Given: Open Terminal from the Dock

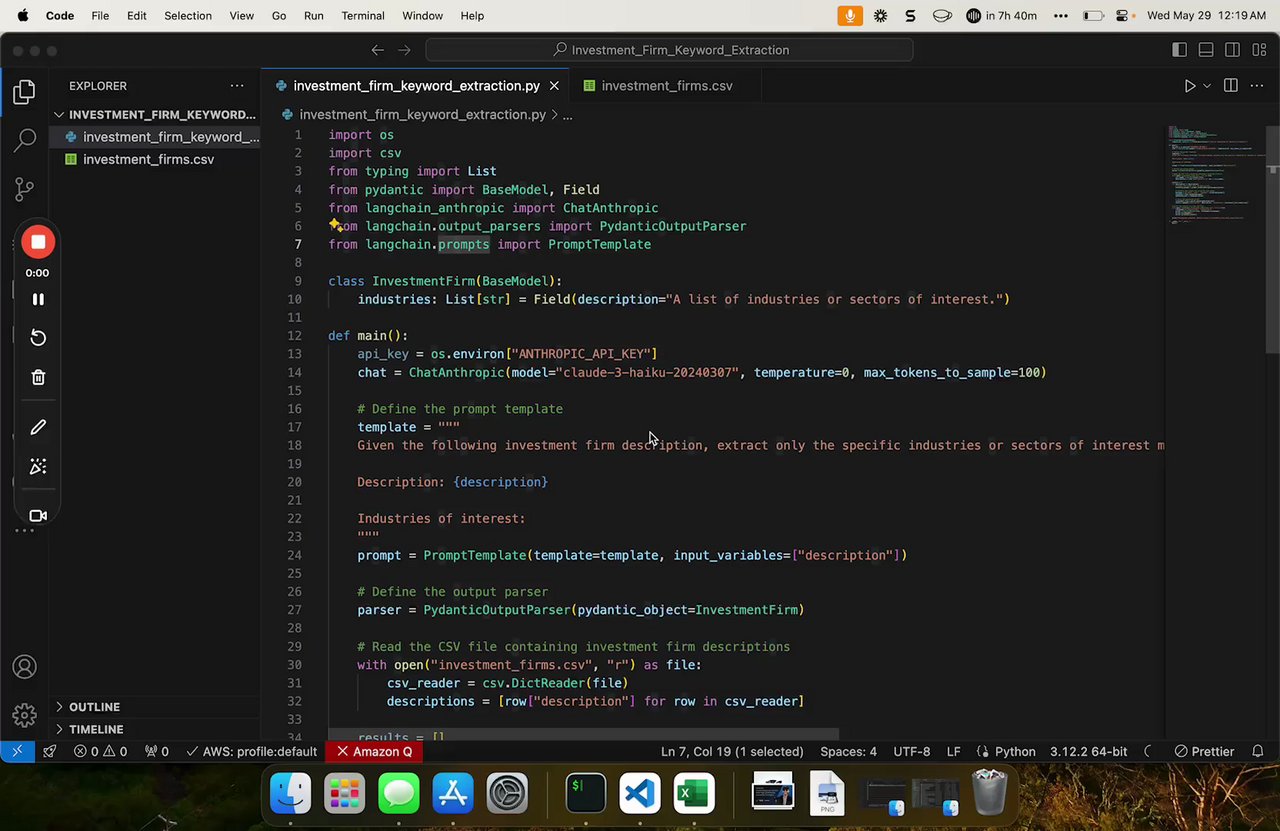Looking at the screenshot, I should (x=585, y=794).
